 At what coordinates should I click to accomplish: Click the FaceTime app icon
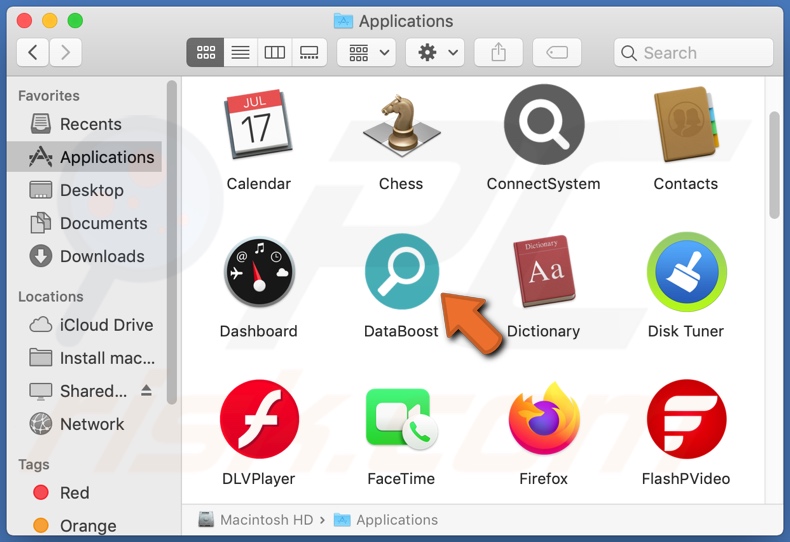pyautogui.click(x=402, y=419)
